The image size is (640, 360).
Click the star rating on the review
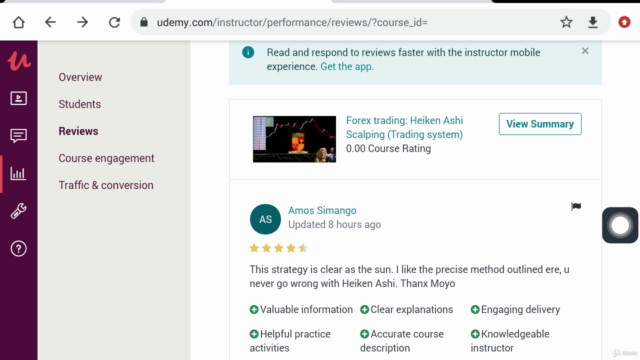point(279,248)
